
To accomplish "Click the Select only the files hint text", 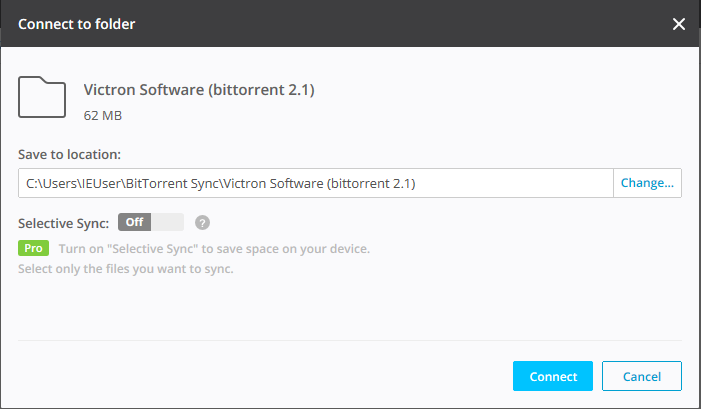I will pyautogui.click(x=126, y=268).
